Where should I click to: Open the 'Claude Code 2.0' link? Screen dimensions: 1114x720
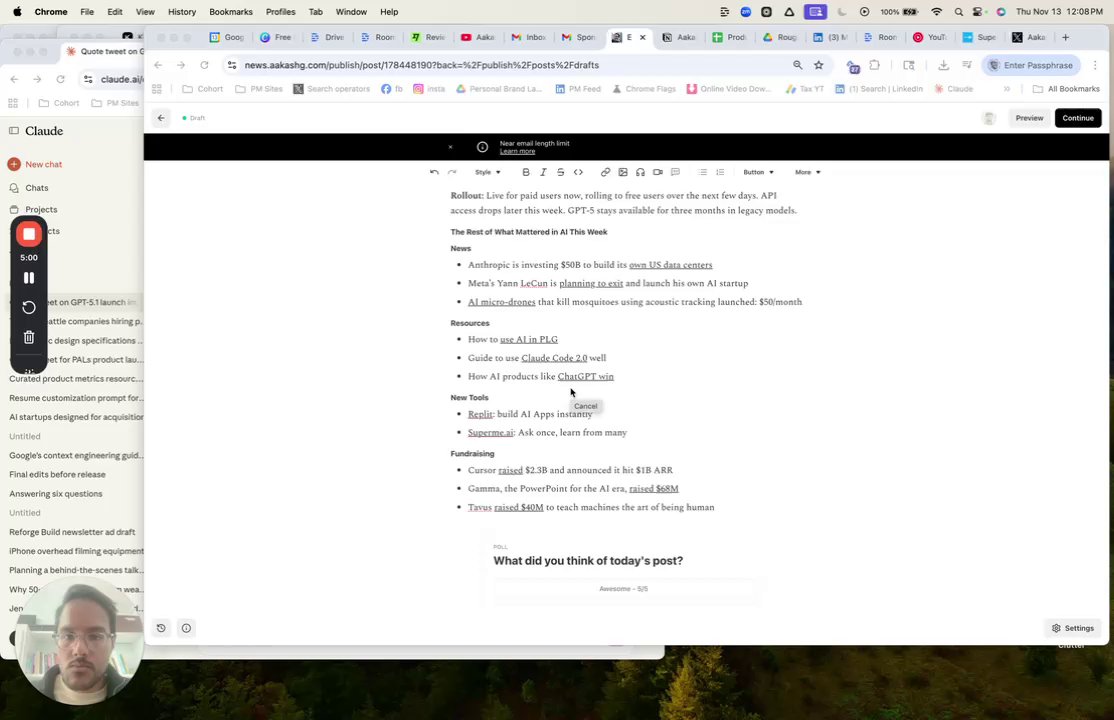coord(554,358)
